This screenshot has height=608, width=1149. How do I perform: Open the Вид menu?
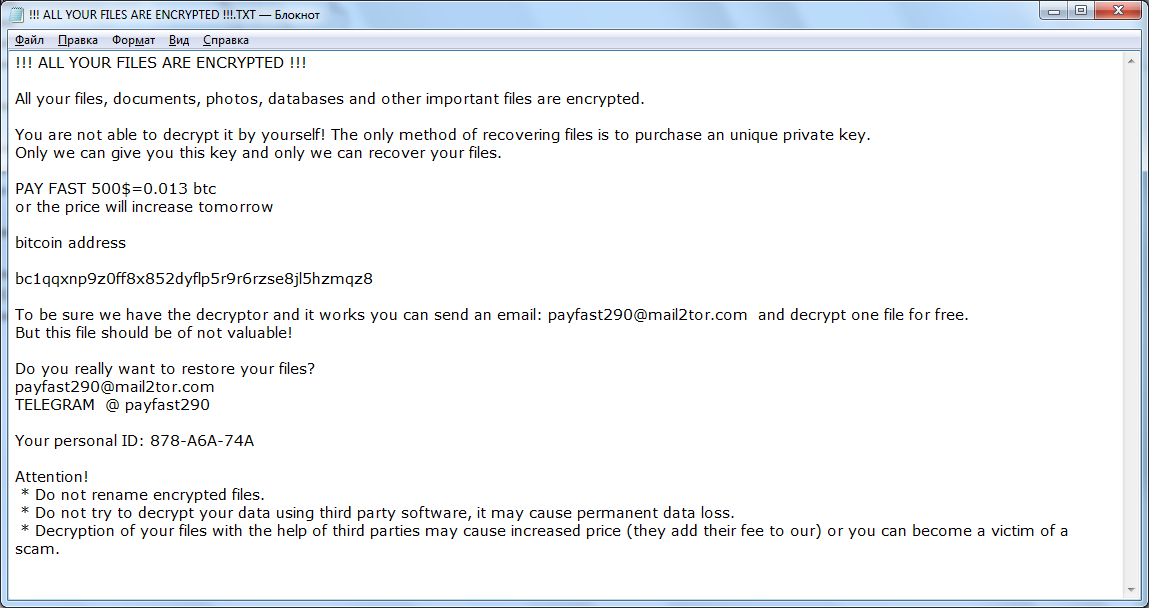pos(179,40)
